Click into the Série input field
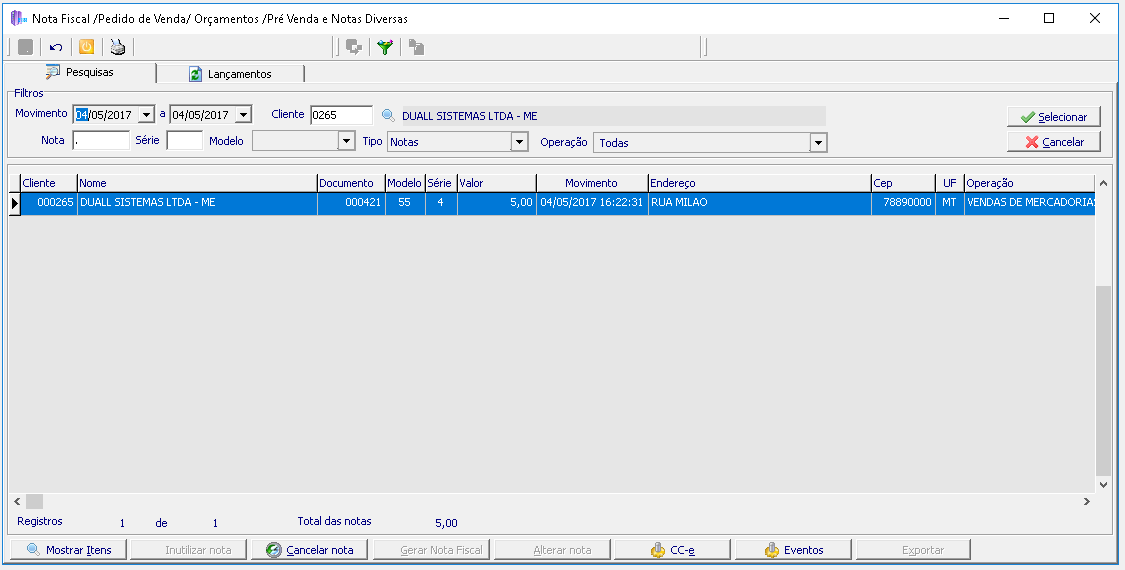Viewport: 1125px width, 570px height. (x=184, y=141)
